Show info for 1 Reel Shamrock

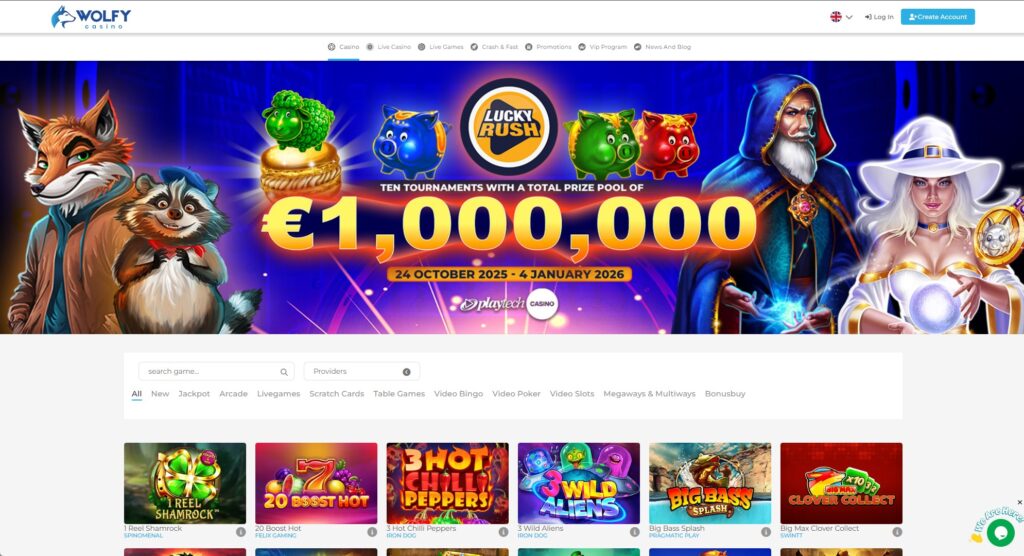point(240,532)
